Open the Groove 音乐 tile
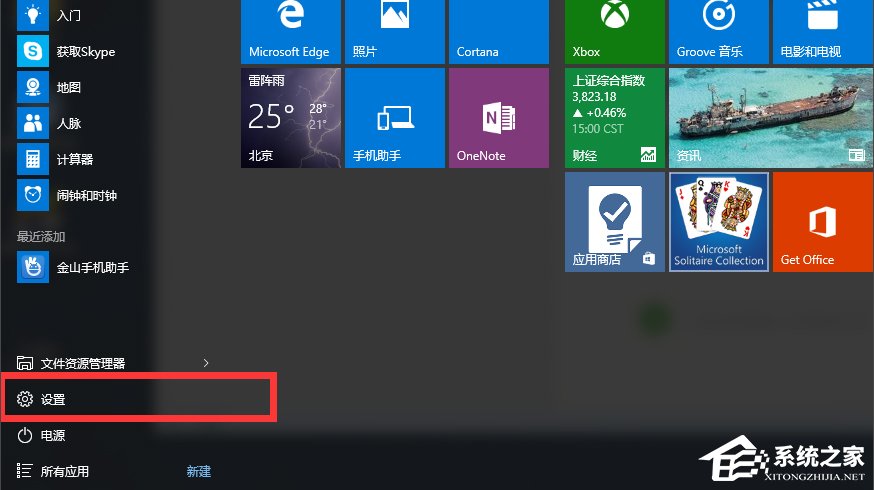Viewport: 874px width, 490px height. tap(718, 32)
